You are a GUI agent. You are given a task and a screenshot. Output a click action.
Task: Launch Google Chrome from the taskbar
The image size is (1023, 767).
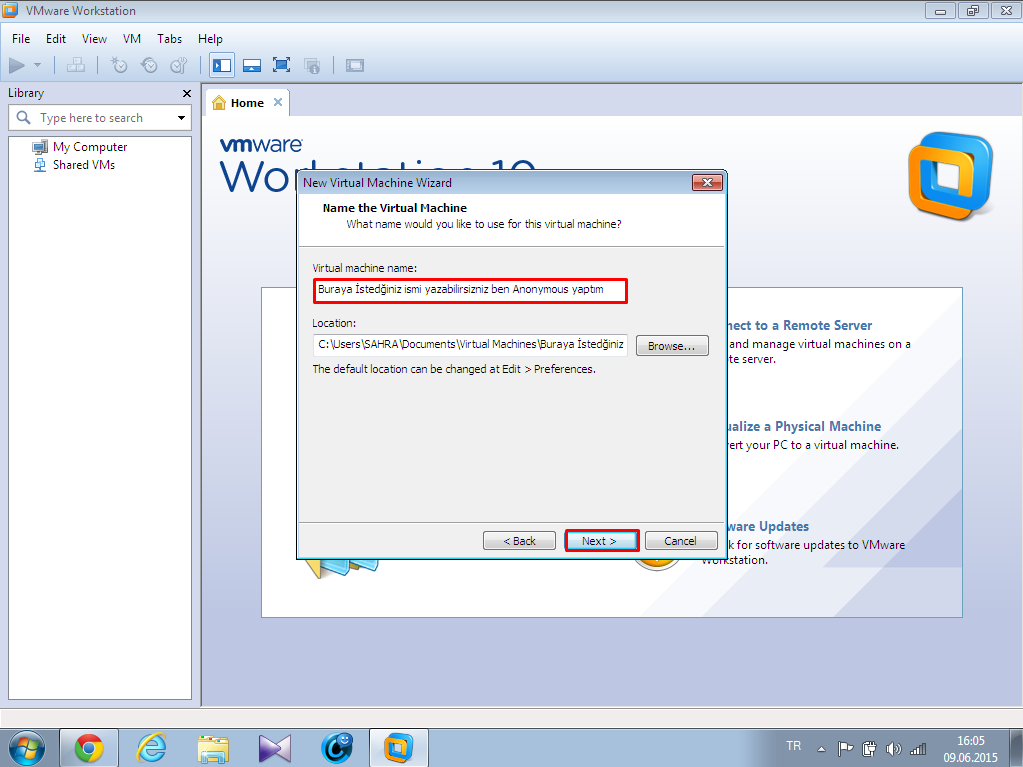point(89,748)
